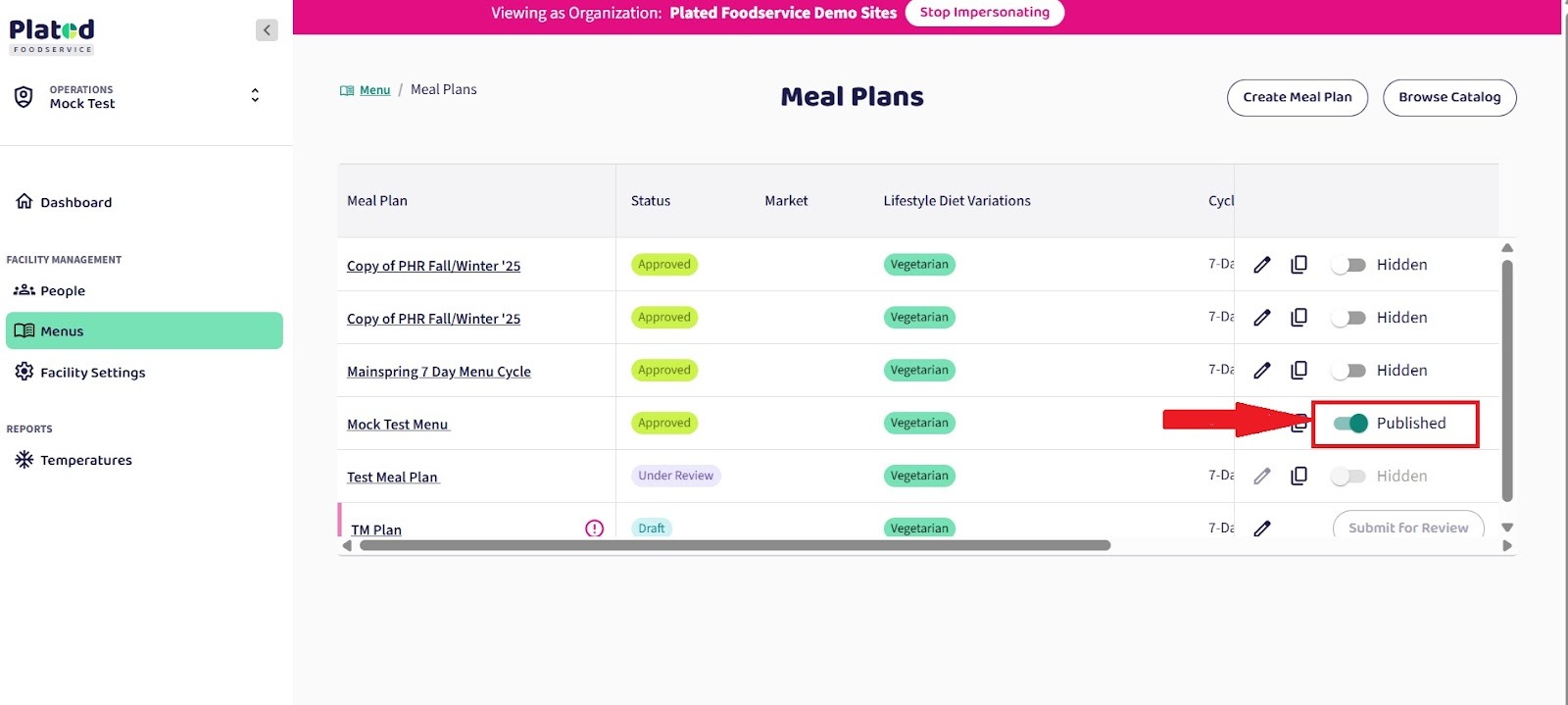The height and width of the screenshot is (705, 1568).
Task: Click the edit pencil in the TM Plan row
Action: coord(1262,529)
